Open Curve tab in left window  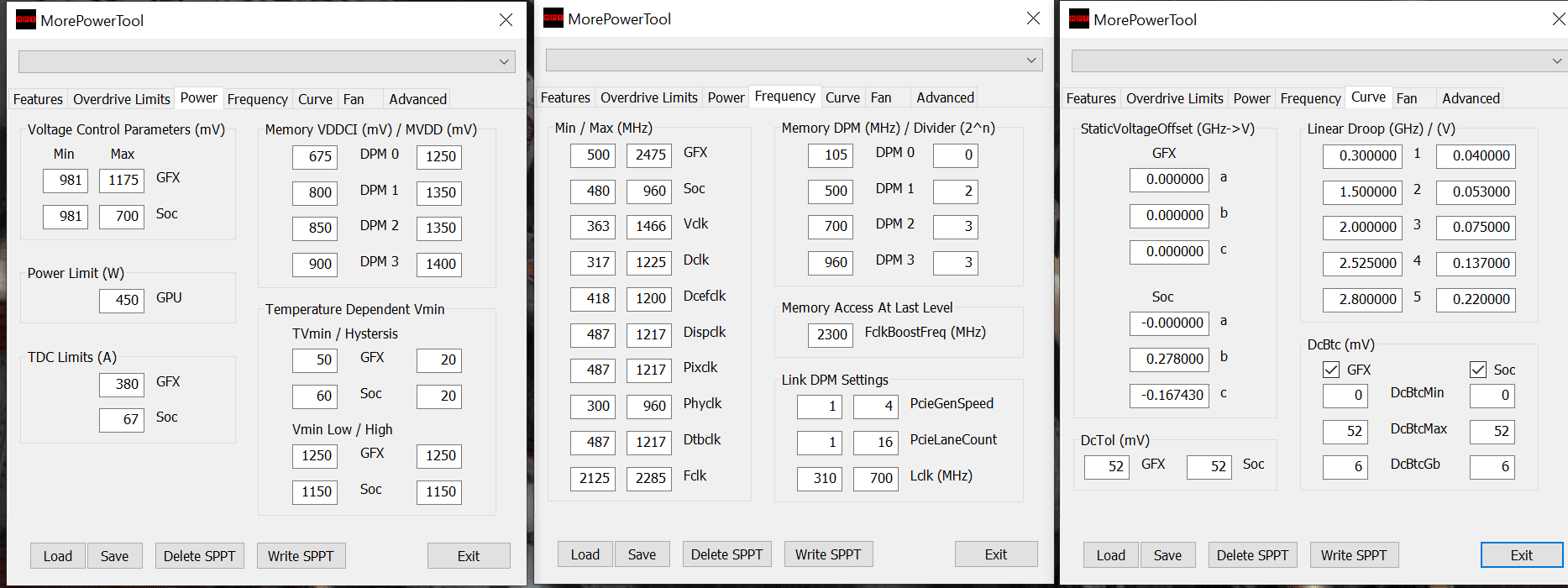pyautogui.click(x=315, y=99)
